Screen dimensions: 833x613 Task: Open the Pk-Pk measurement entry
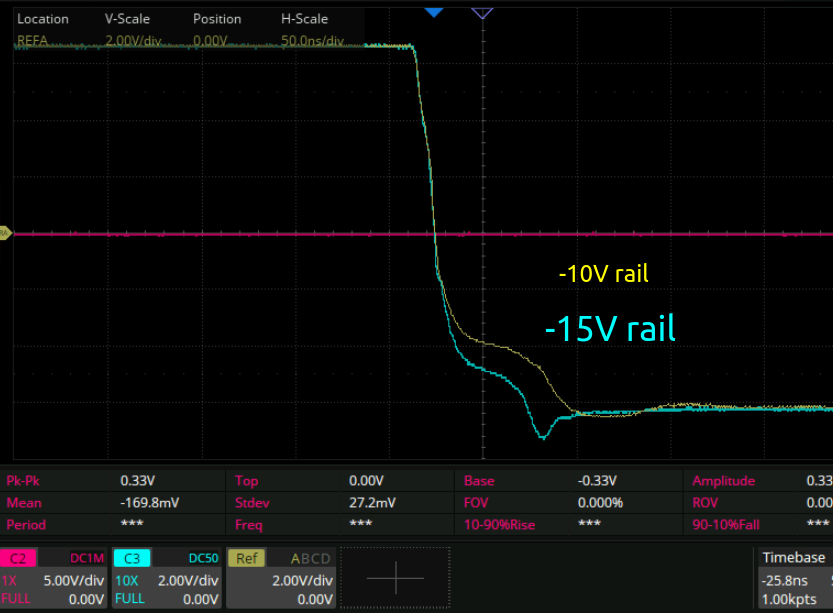27,481
